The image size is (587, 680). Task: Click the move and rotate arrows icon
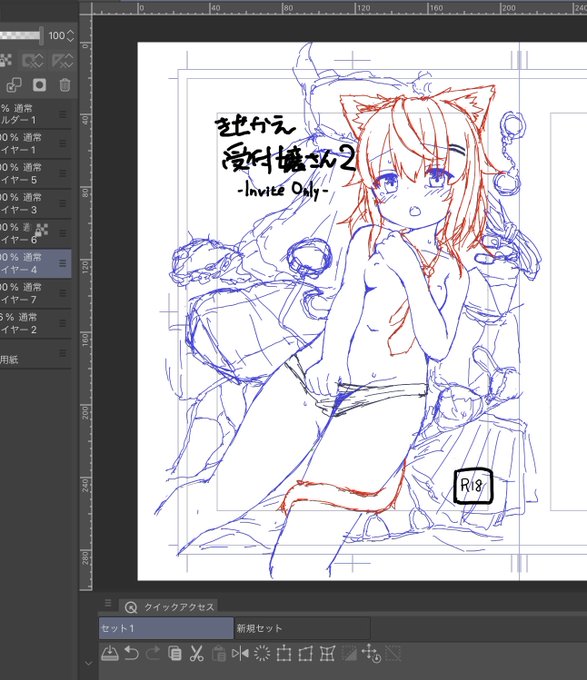point(371,653)
